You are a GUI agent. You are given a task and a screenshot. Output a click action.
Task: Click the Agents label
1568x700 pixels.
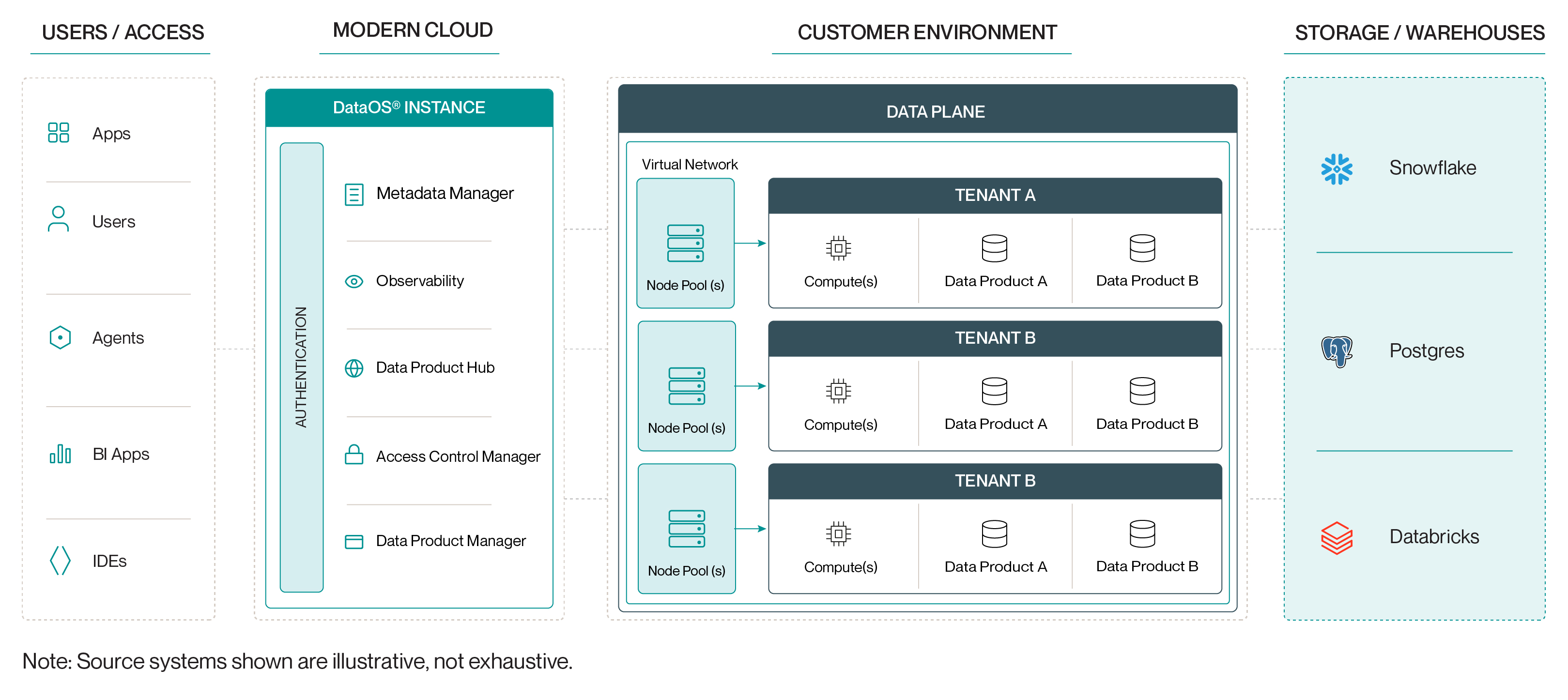[118, 338]
